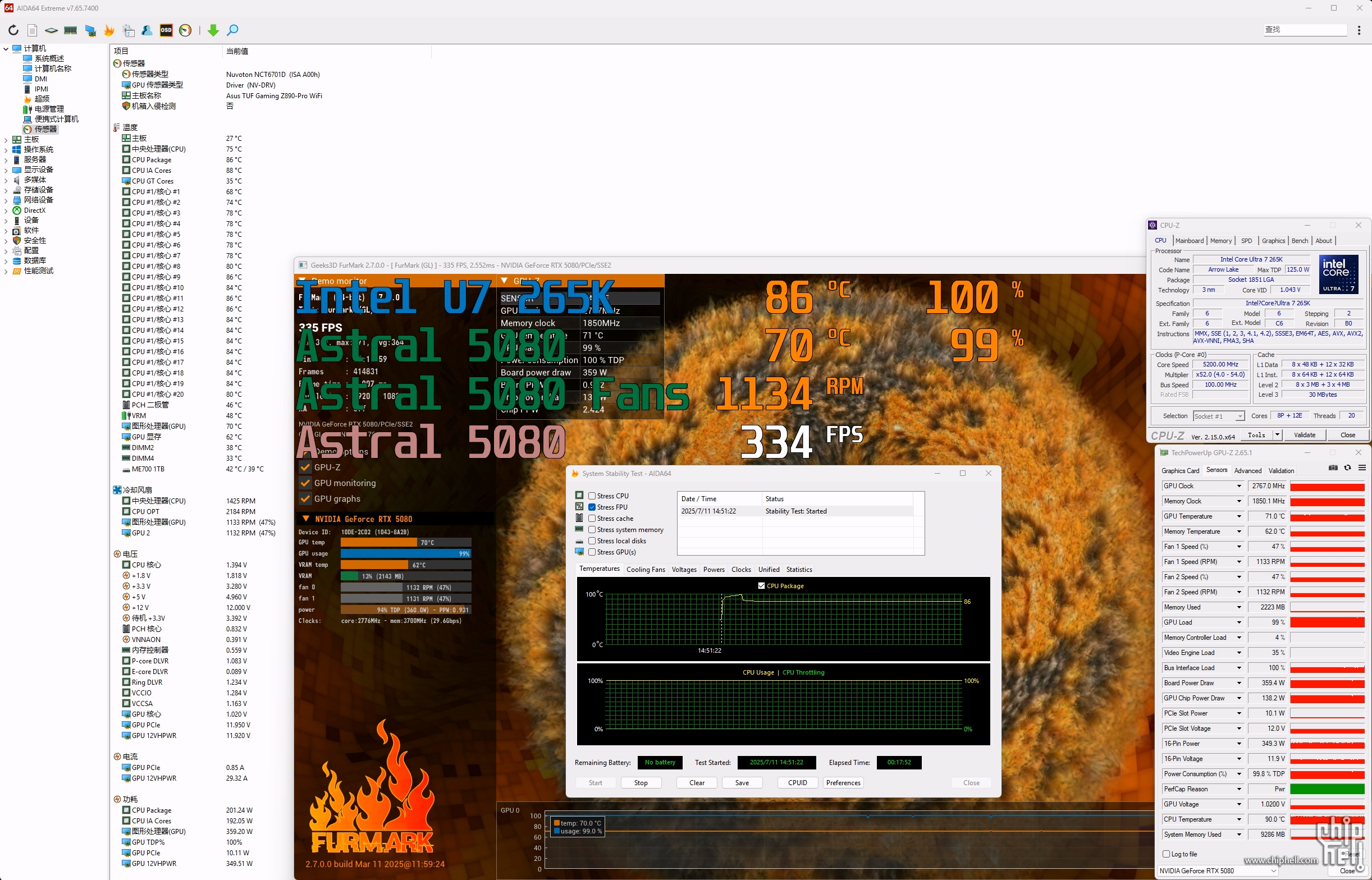1372x880 pixels.
Task: Open the gear checklist report wizard icon
Action: coord(129,30)
